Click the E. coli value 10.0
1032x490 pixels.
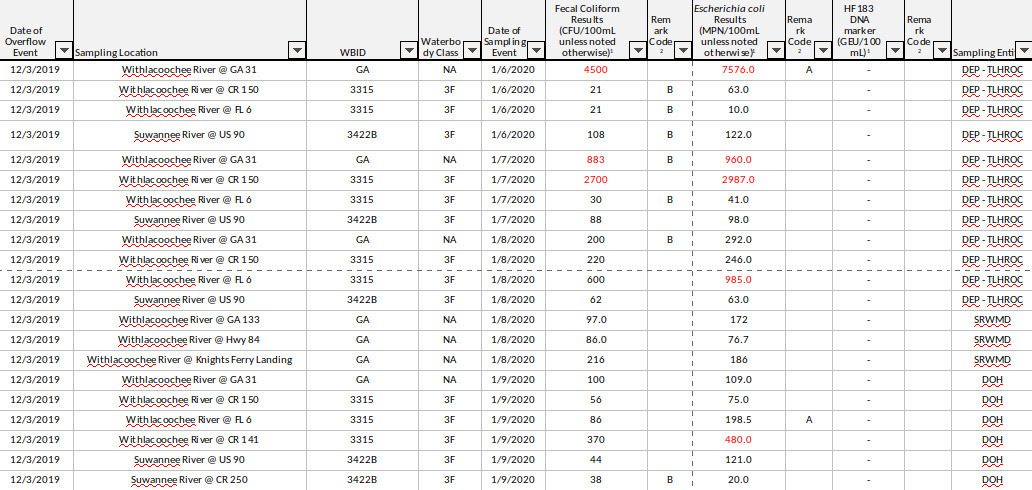[x=738, y=109]
